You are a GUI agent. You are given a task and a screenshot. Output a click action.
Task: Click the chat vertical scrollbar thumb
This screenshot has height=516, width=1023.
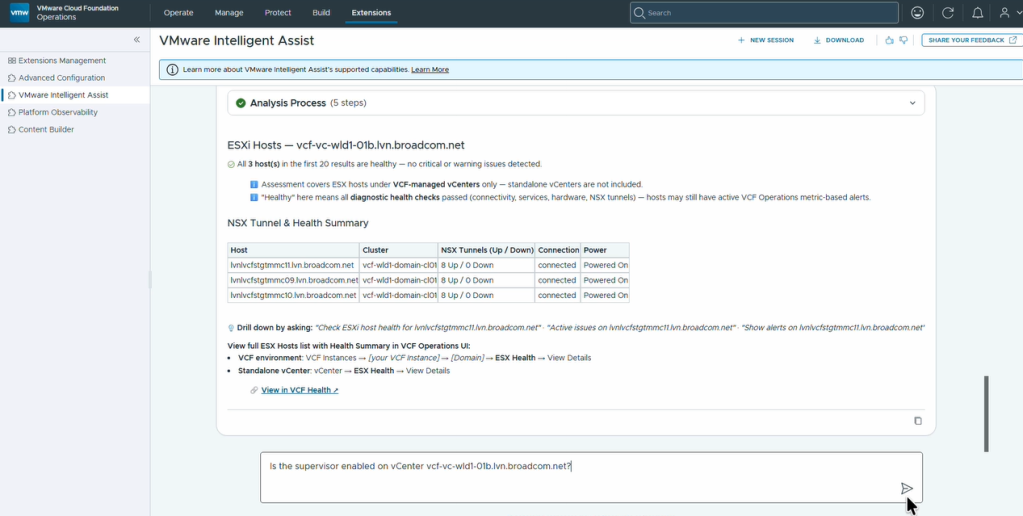pyautogui.click(x=986, y=414)
